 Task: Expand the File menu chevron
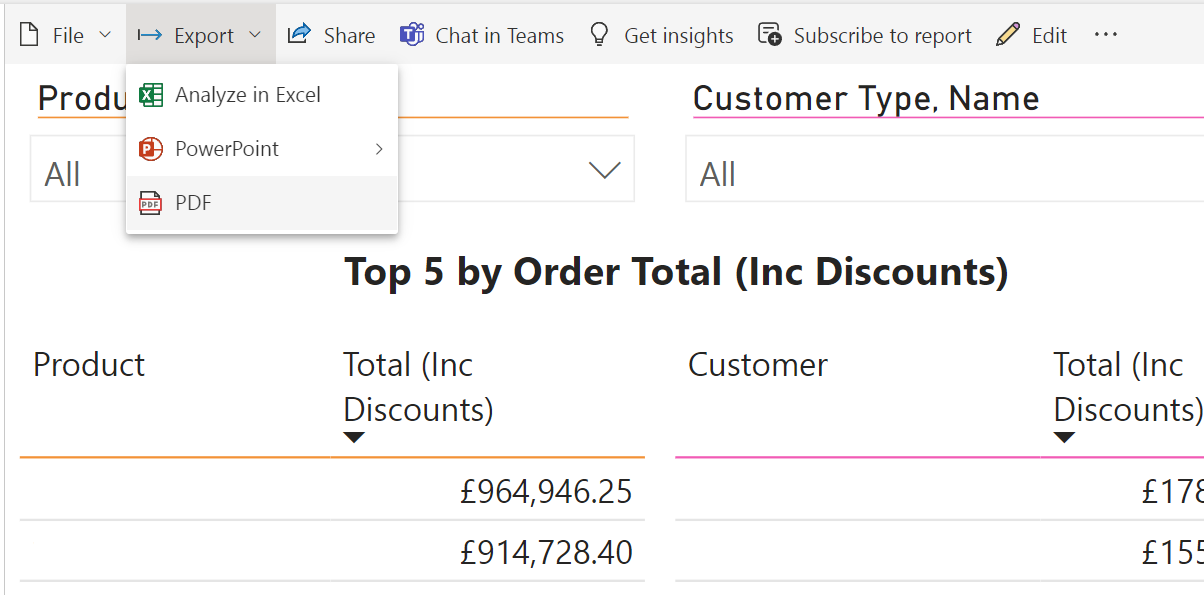click(105, 36)
